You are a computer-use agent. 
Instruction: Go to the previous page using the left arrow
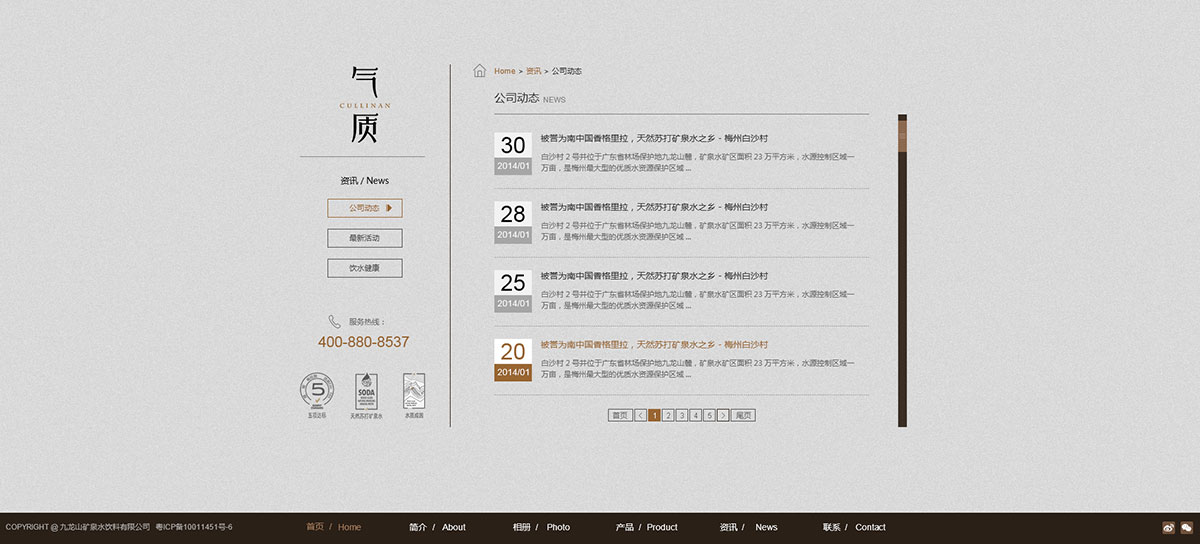point(640,415)
